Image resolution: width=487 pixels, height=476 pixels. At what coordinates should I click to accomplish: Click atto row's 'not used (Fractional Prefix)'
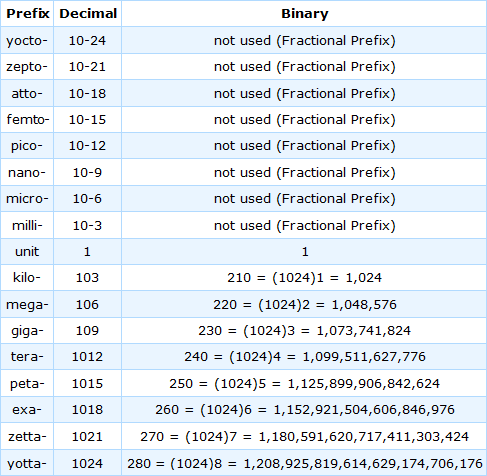[x=304, y=93]
